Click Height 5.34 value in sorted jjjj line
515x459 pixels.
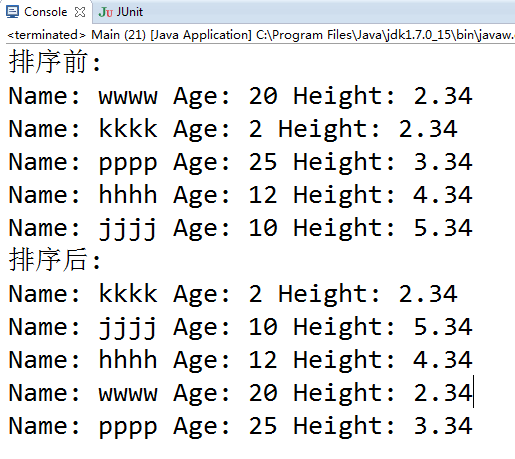[x=443, y=327]
